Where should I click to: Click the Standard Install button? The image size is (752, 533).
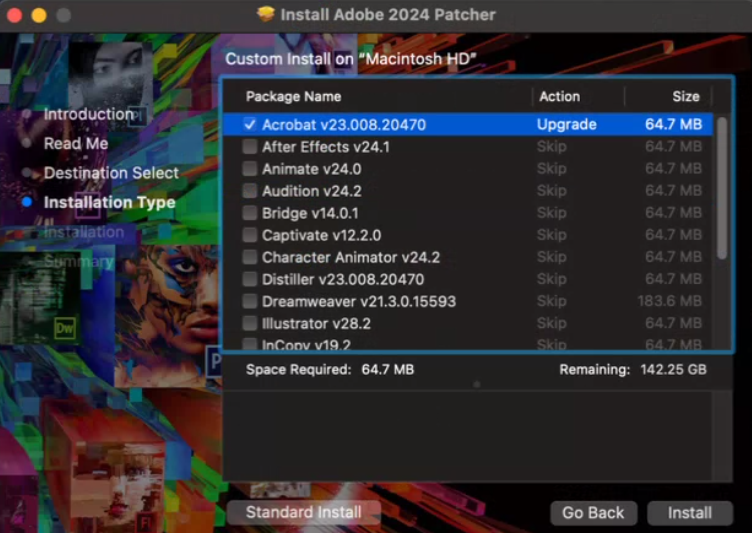[304, 512]
